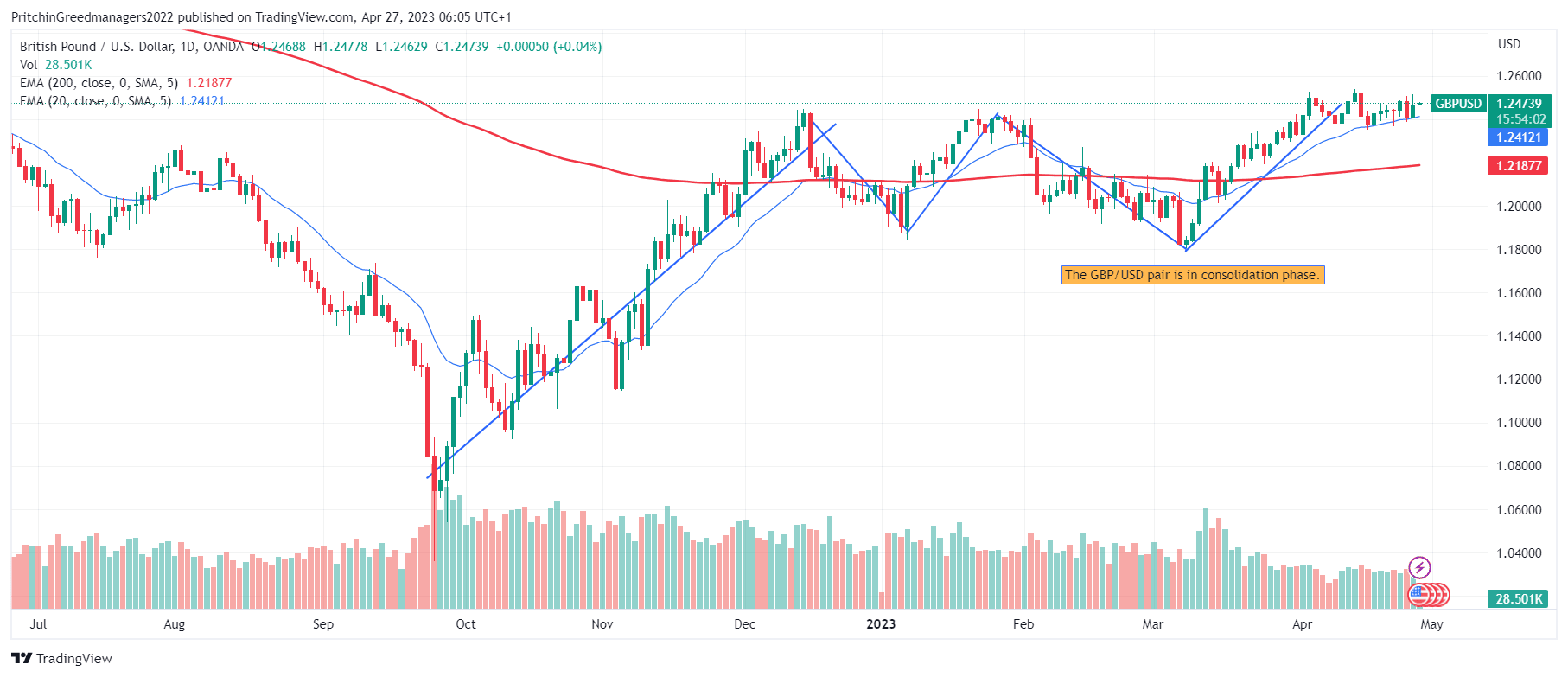
Task: Click the 1.26000 price axis label
Action: click(x=1519, y=76)
